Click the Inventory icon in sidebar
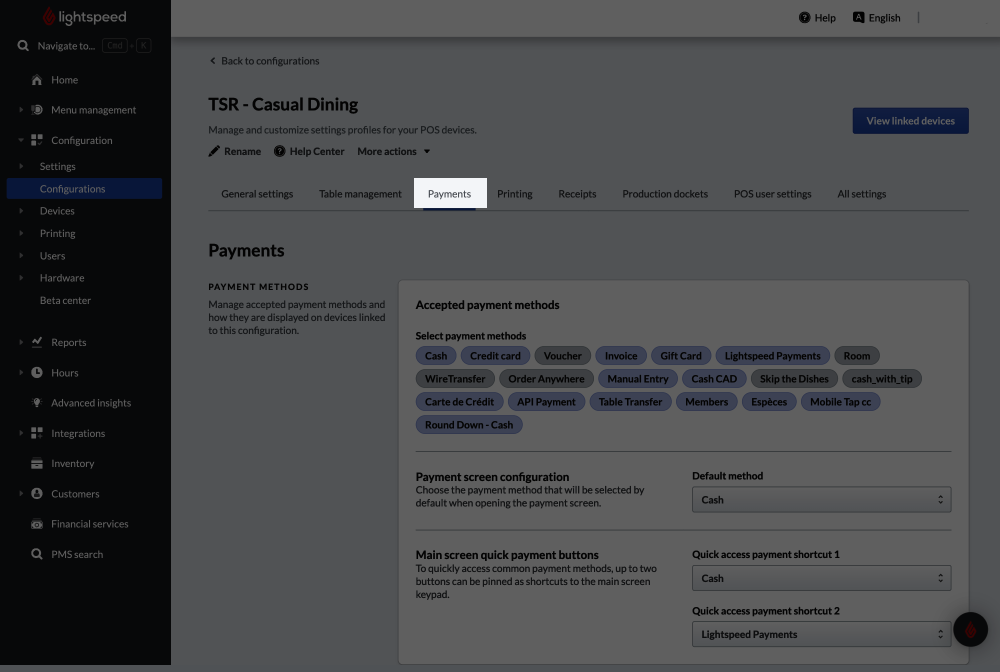This screenshot has height=672, width=1000. (37, 464)
